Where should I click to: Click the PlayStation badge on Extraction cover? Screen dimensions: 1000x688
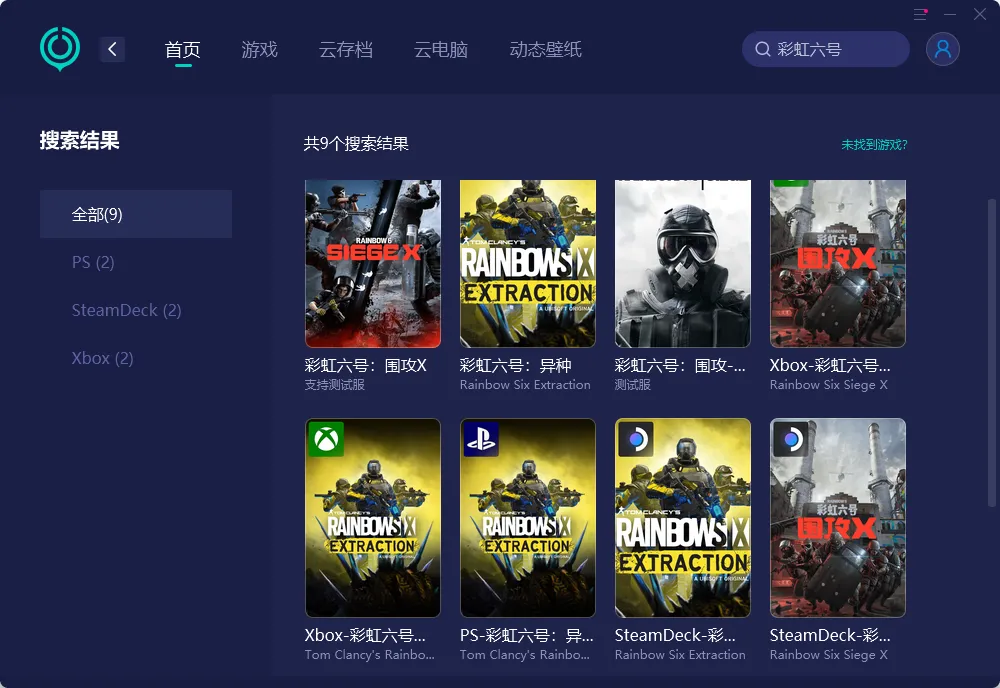tap(481, 439)
